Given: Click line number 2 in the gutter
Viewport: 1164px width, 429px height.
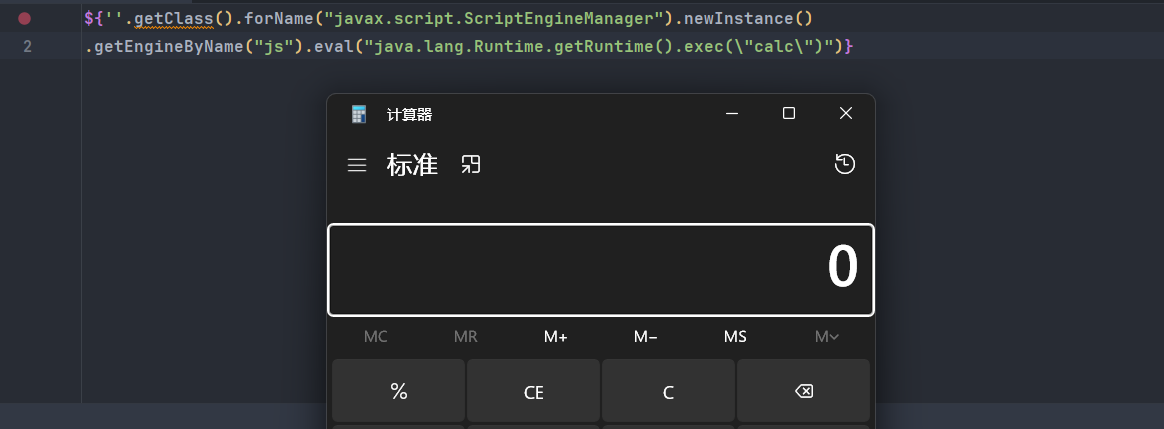Looking at the screenshot, I should coord(27,47).
